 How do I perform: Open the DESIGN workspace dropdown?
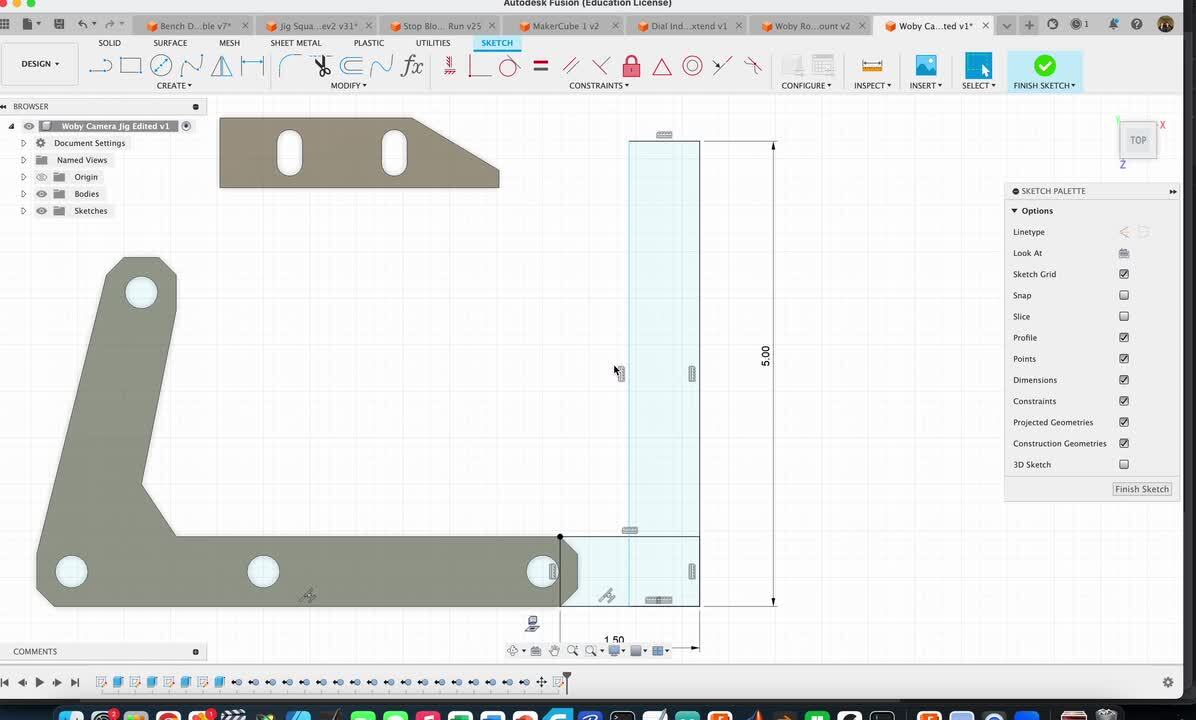click(40, 64)
